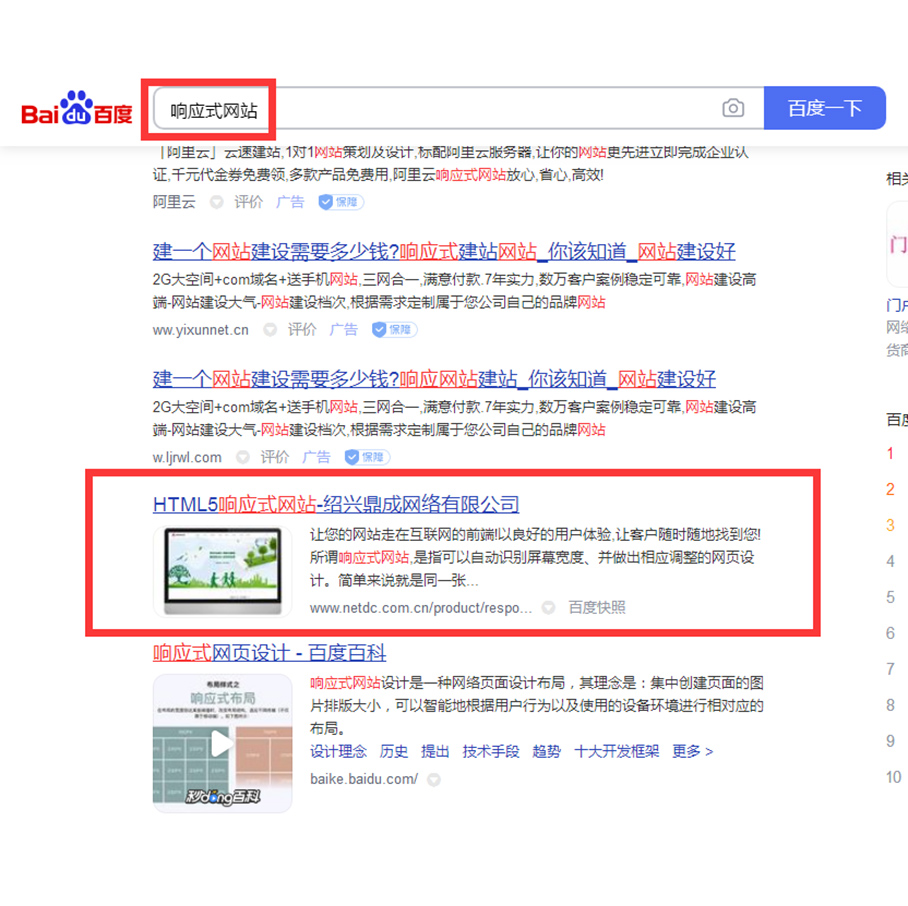The height and width of the screenshot is (906, 908).
Task: Open 响应式网页设计 - 百度百科 result
Action: [269, 653]
